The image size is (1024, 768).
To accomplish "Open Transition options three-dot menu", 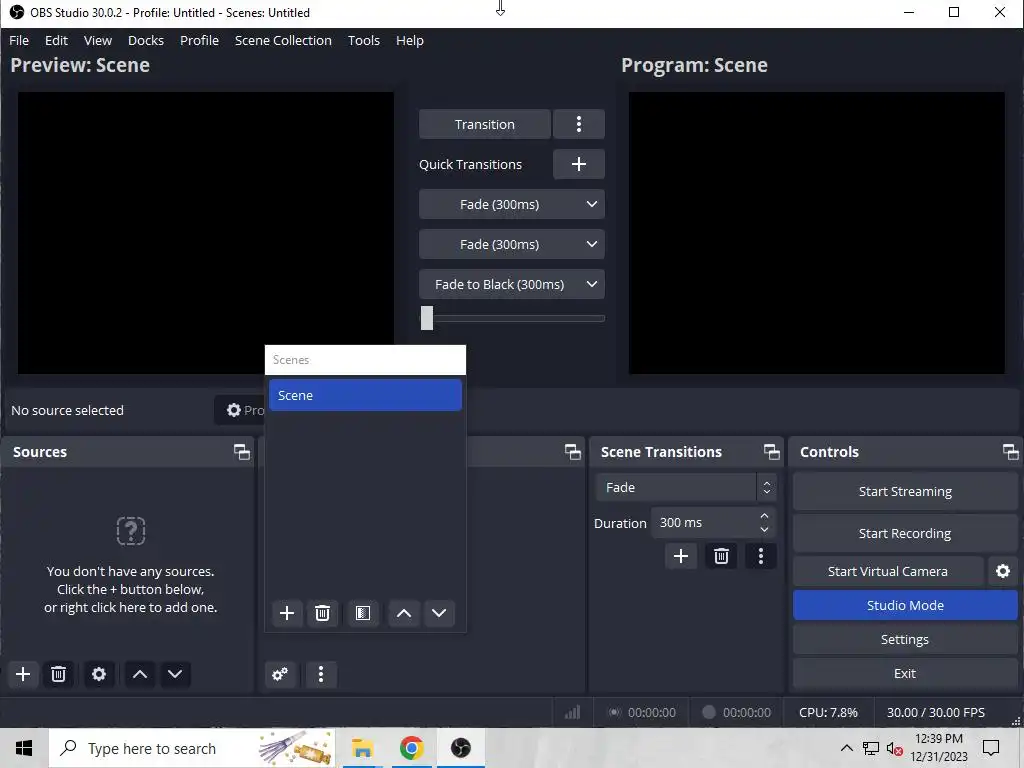I will tap(579, 124).
